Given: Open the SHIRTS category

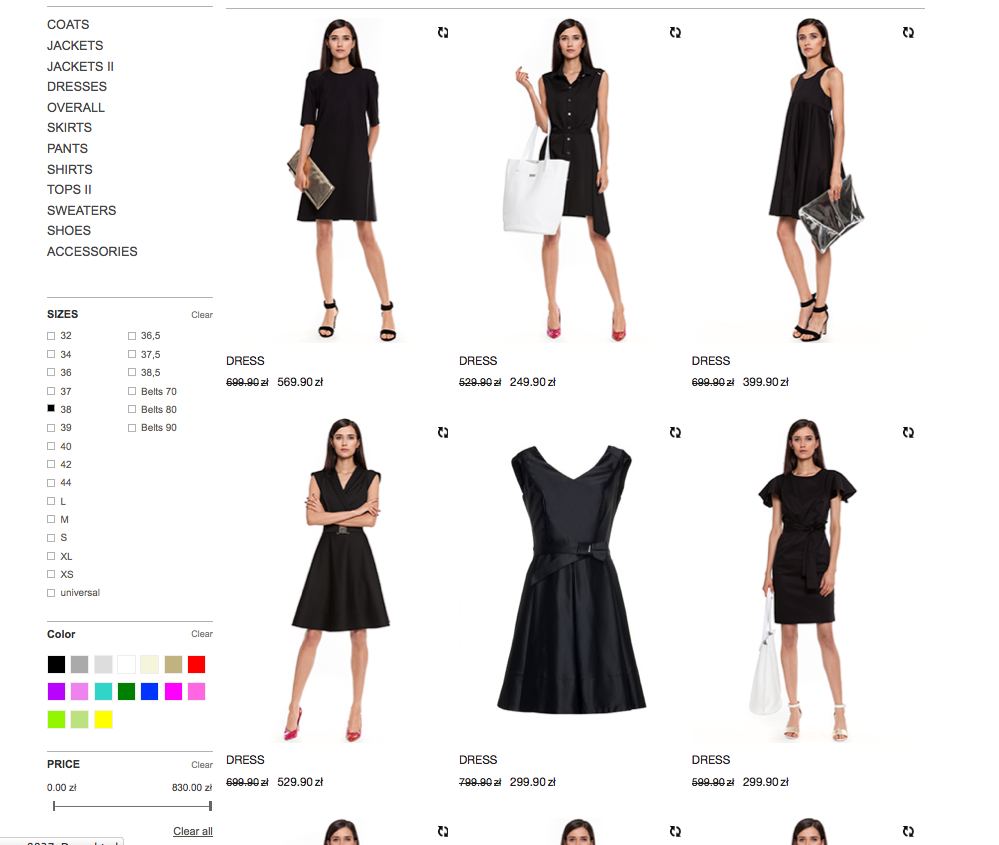Looking at the screenshot, I should [x=70, y=170].
